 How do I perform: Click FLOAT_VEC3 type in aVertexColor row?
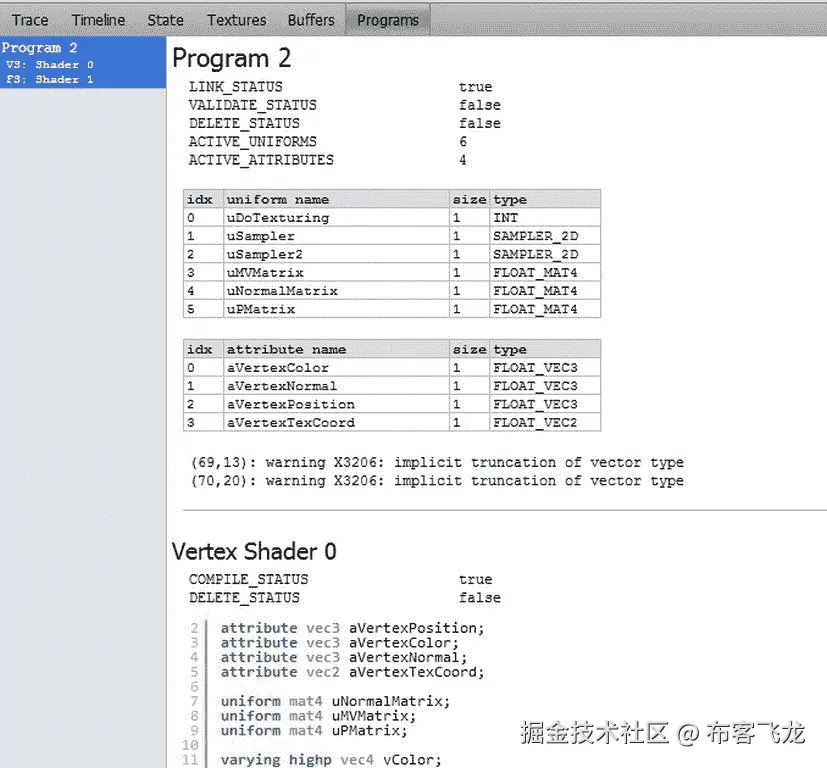click(545, 368)
